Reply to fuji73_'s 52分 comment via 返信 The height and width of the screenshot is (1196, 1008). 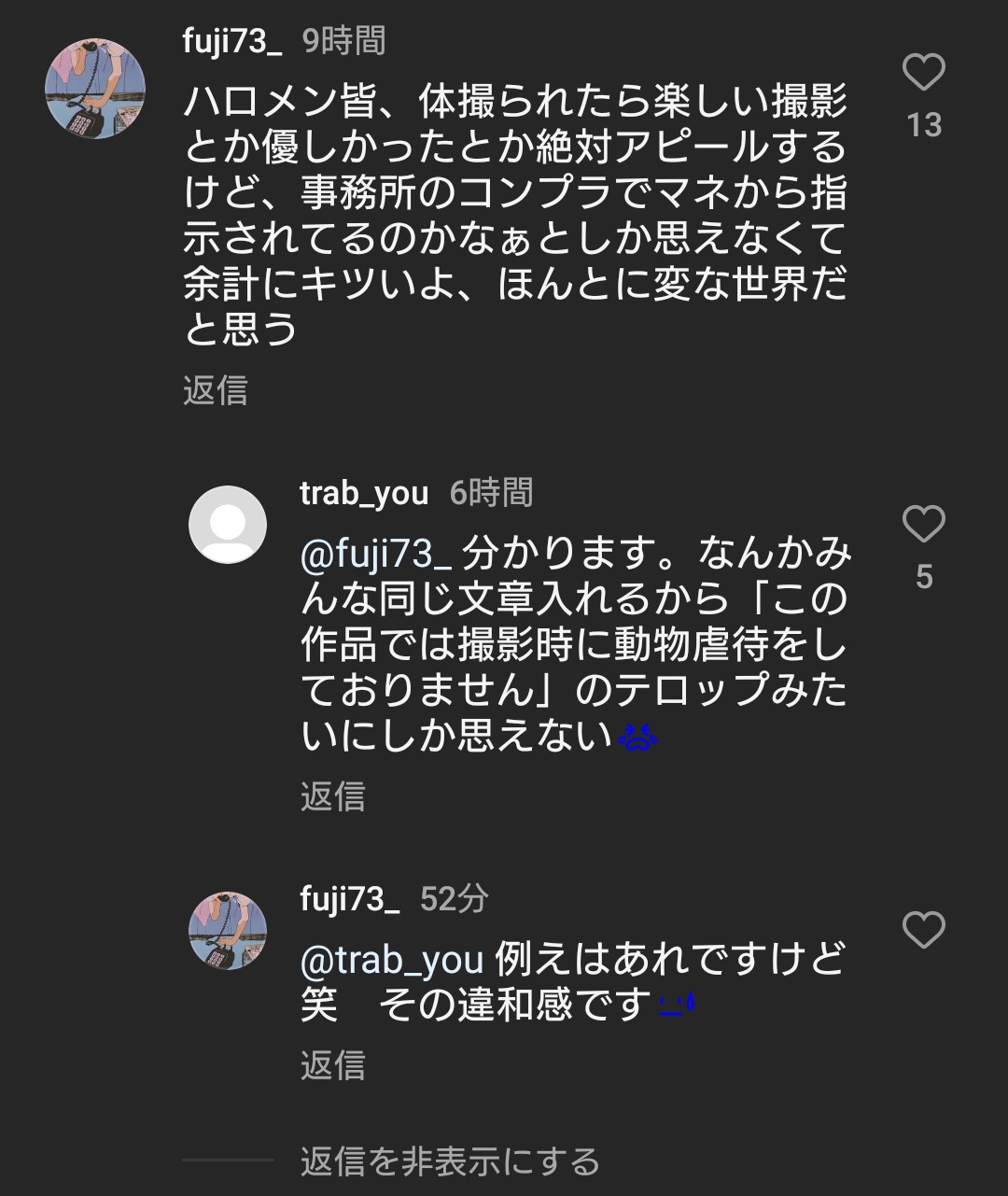[x=333, y=1064]
